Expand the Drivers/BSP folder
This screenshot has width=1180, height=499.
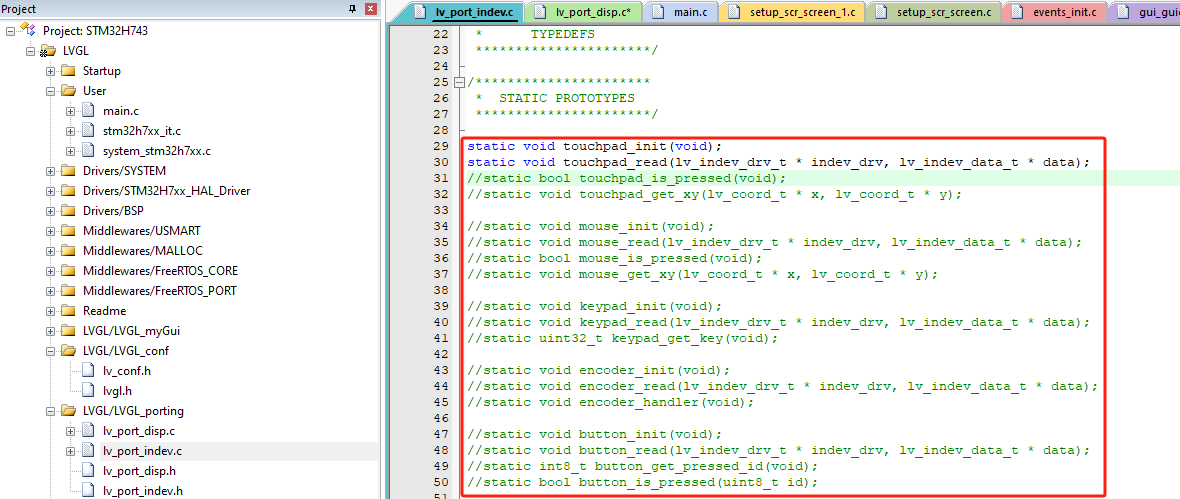pos(50,211)
